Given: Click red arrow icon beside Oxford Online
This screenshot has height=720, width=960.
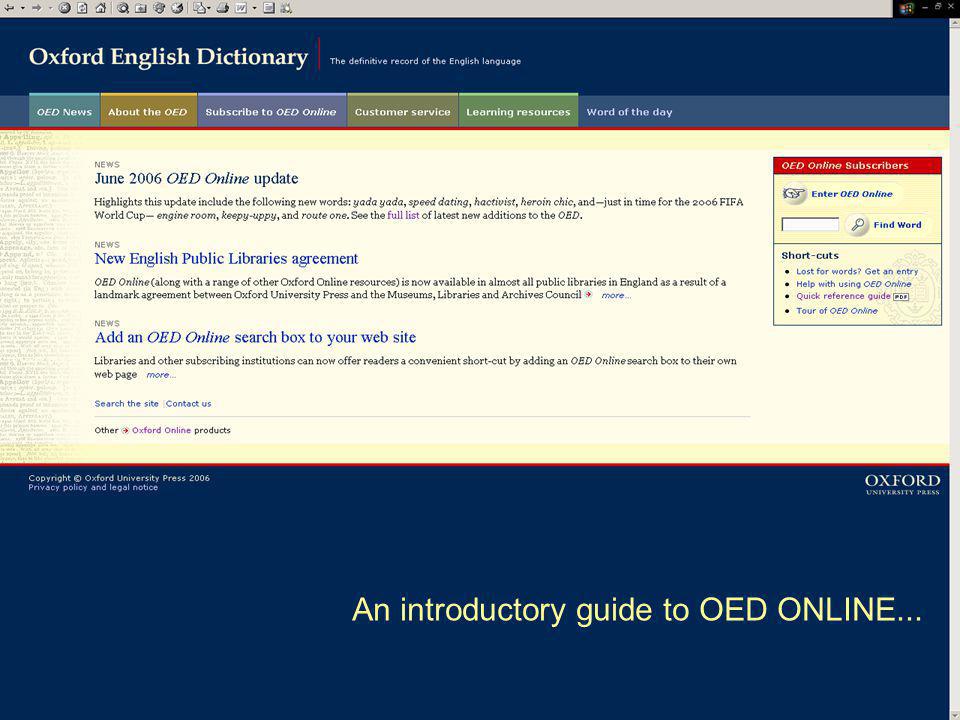Looking at the screenshot, I should click(x=125, y=430).
